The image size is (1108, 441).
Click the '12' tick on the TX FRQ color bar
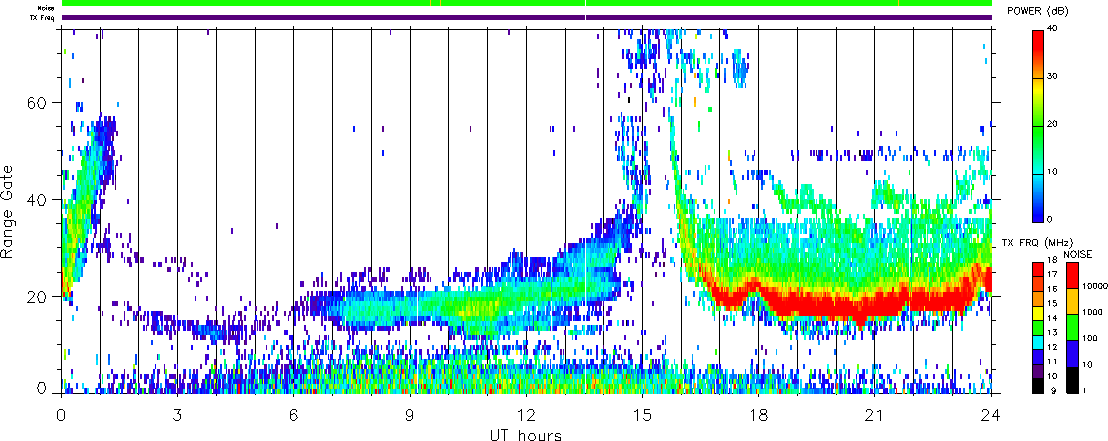[x=1051, y=347]
